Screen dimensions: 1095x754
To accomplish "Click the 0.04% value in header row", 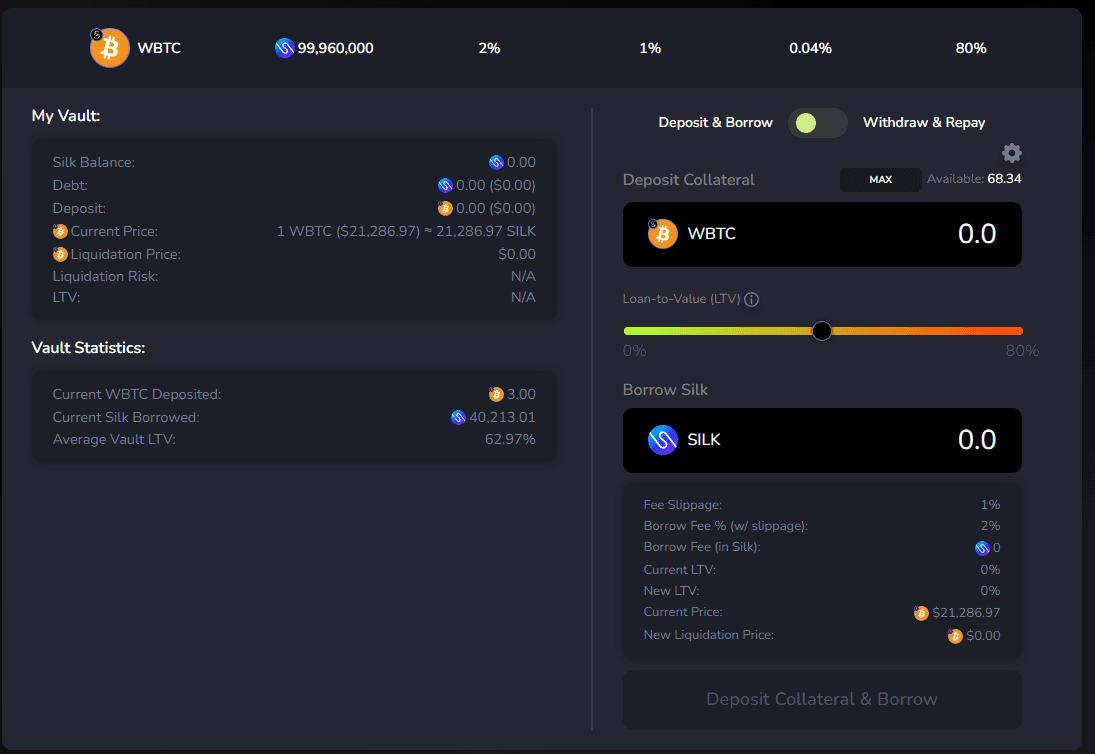I will [x=810, y=48].
